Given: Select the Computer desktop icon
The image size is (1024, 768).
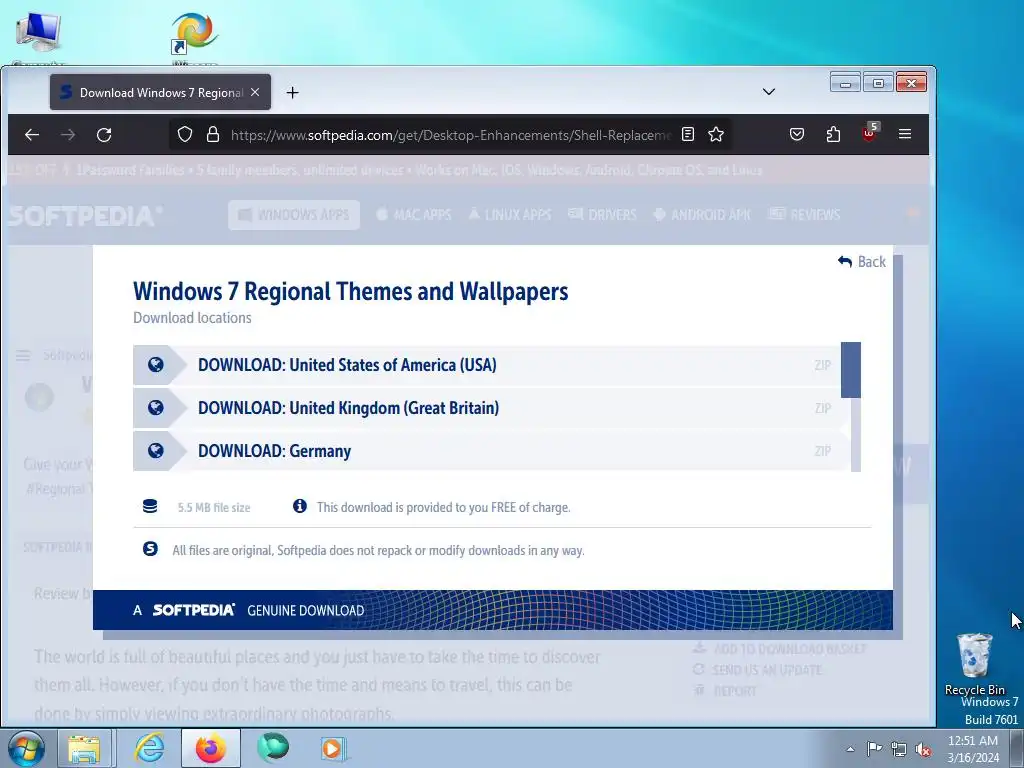Looking at the screenshot, I should pyautogui.click(x=38, y=39).
